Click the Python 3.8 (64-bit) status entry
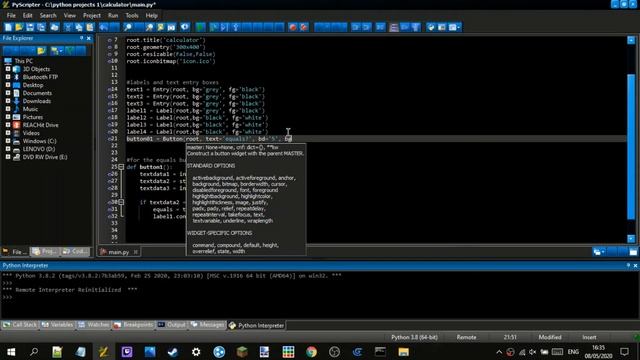 [414, 337]
